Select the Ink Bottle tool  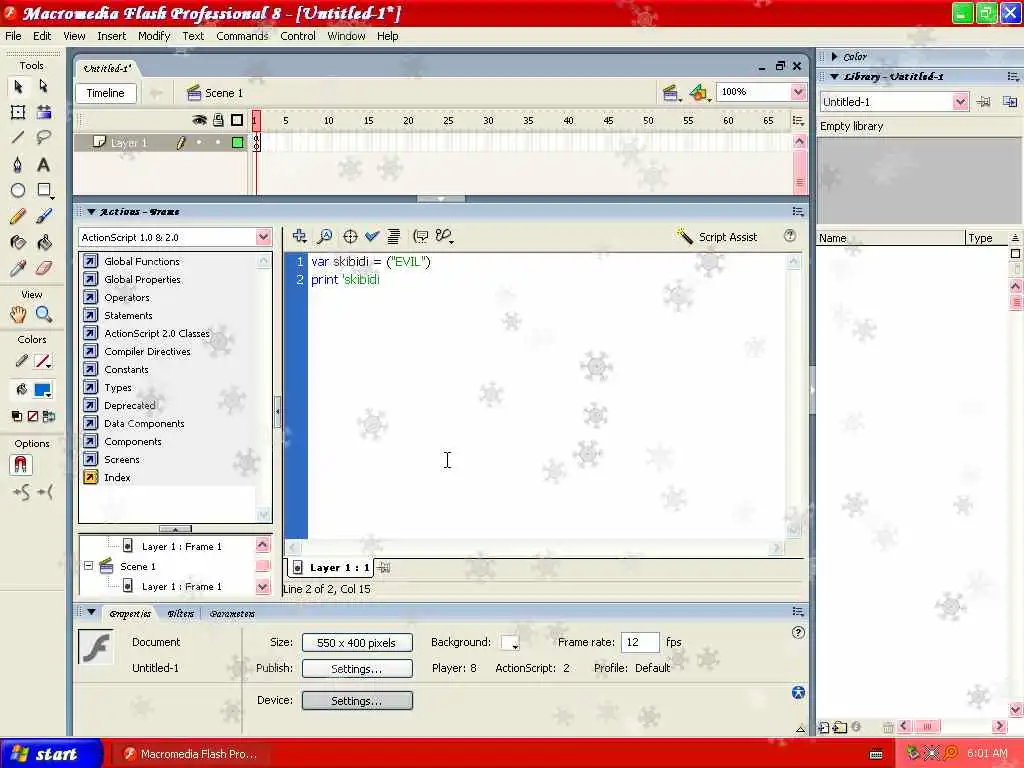(18, 242)
